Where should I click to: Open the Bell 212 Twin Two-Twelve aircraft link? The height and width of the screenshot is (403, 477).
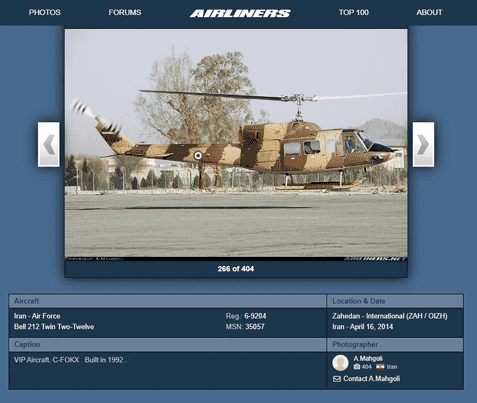[54, 327]
